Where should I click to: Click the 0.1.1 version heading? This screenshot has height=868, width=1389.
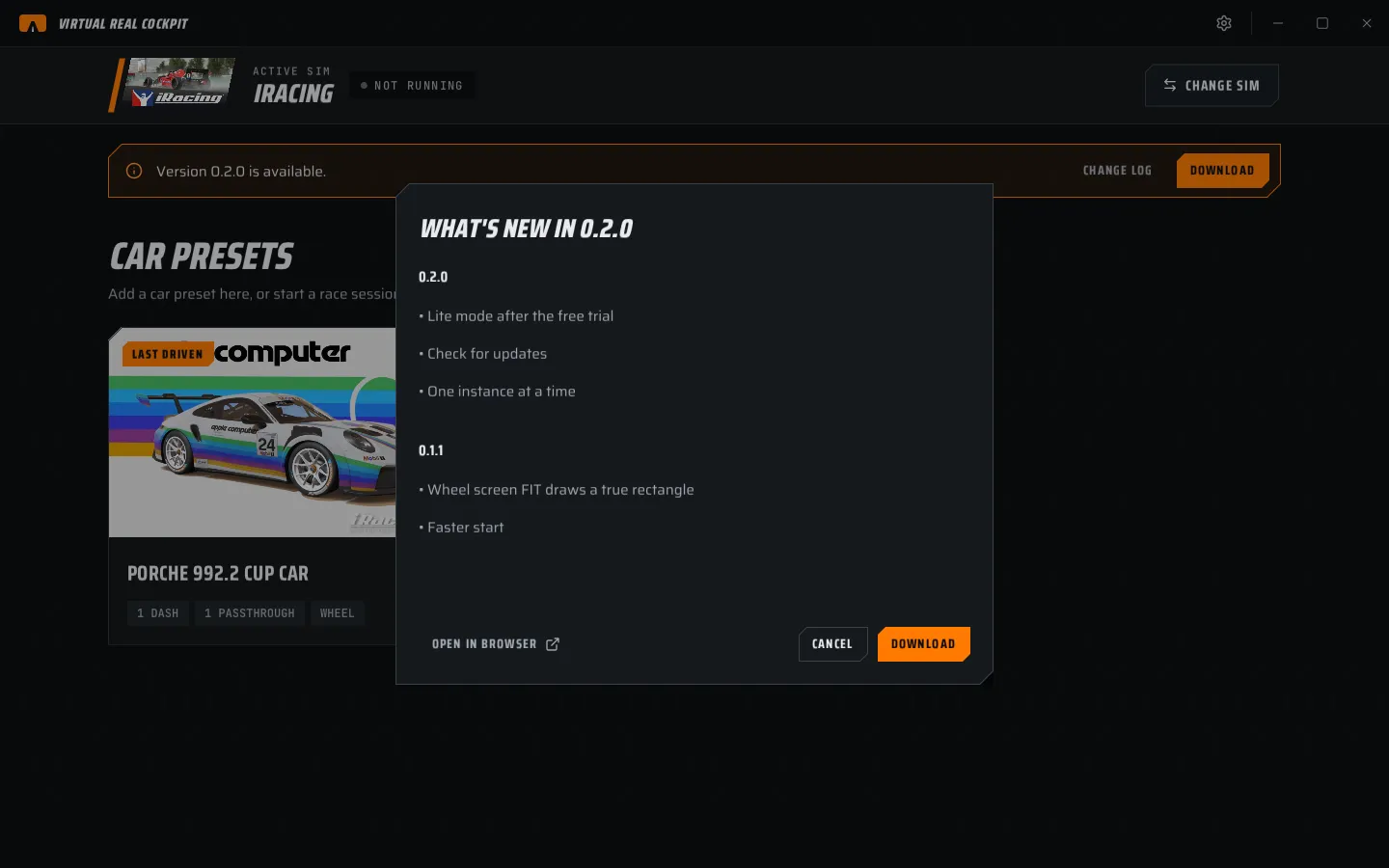click(431, 450)
